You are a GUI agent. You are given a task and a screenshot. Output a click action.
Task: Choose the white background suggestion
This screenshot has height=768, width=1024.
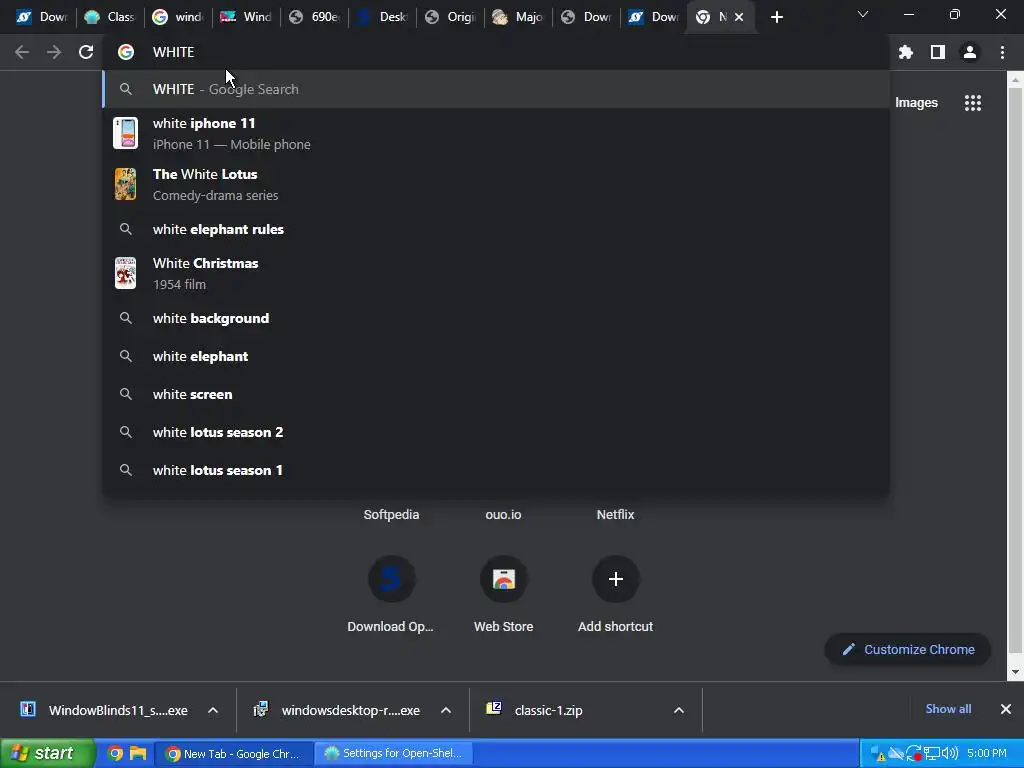point(496,318)
